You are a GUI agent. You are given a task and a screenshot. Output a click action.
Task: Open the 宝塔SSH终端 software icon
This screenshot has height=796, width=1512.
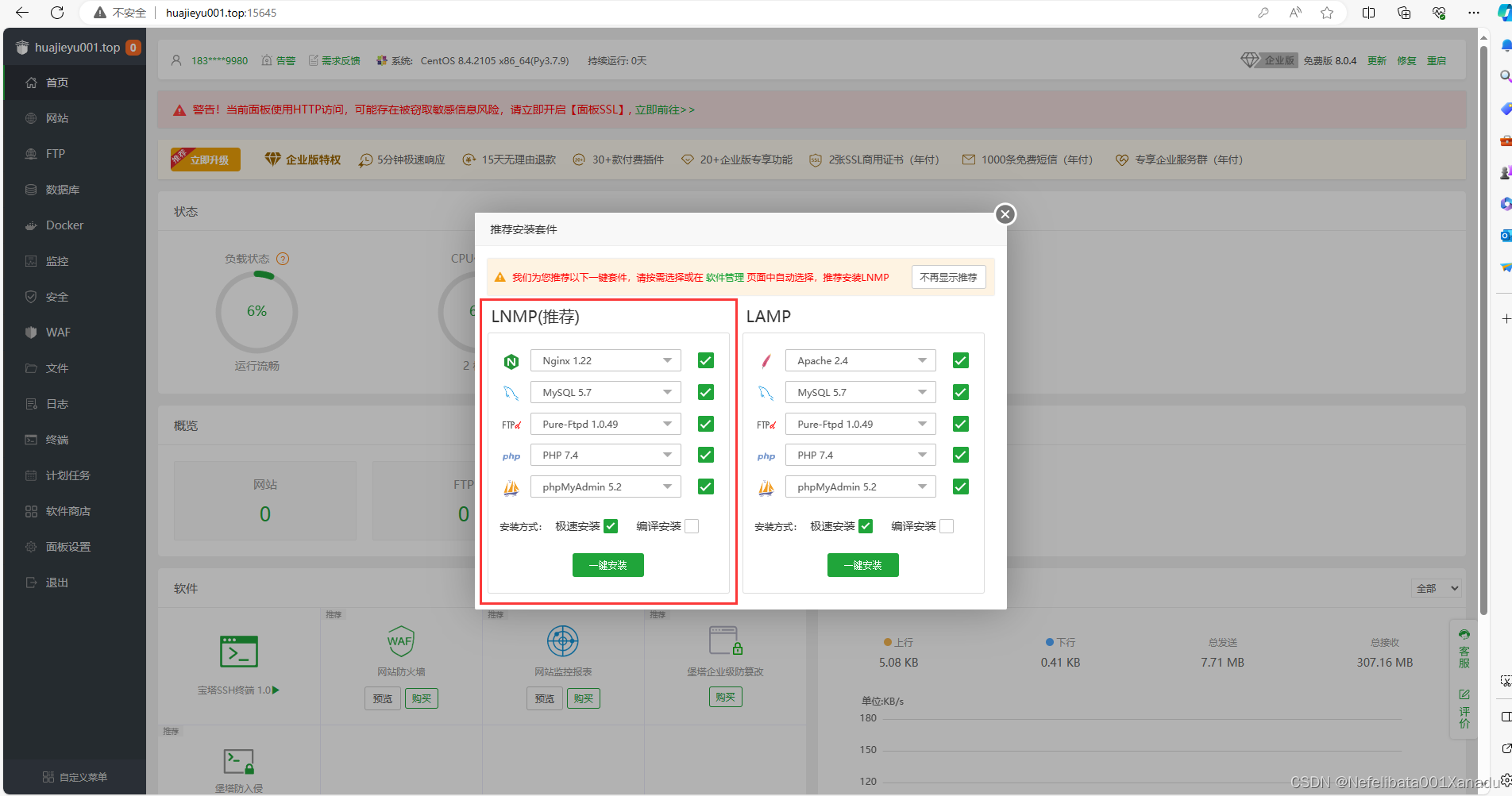239,652
